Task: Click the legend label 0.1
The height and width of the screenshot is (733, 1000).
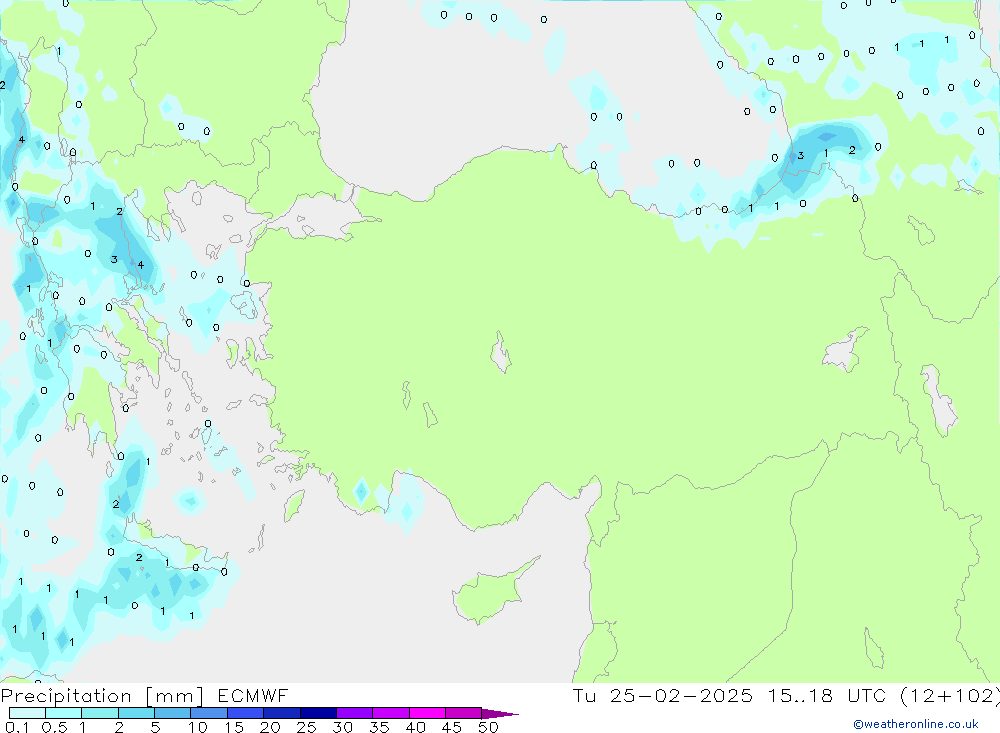Action: tap(17, 727)
